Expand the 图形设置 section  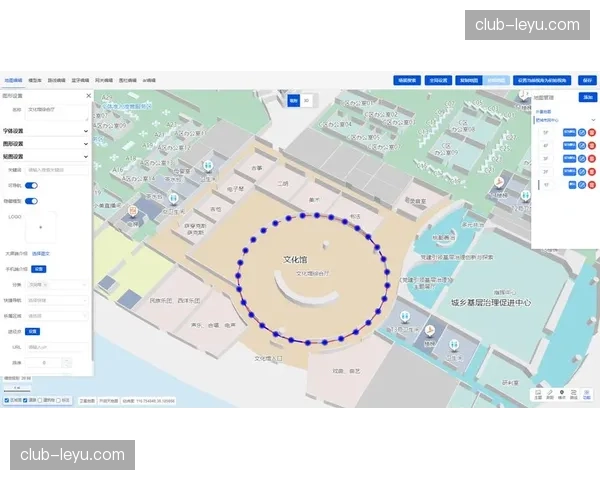pos(46,144)
